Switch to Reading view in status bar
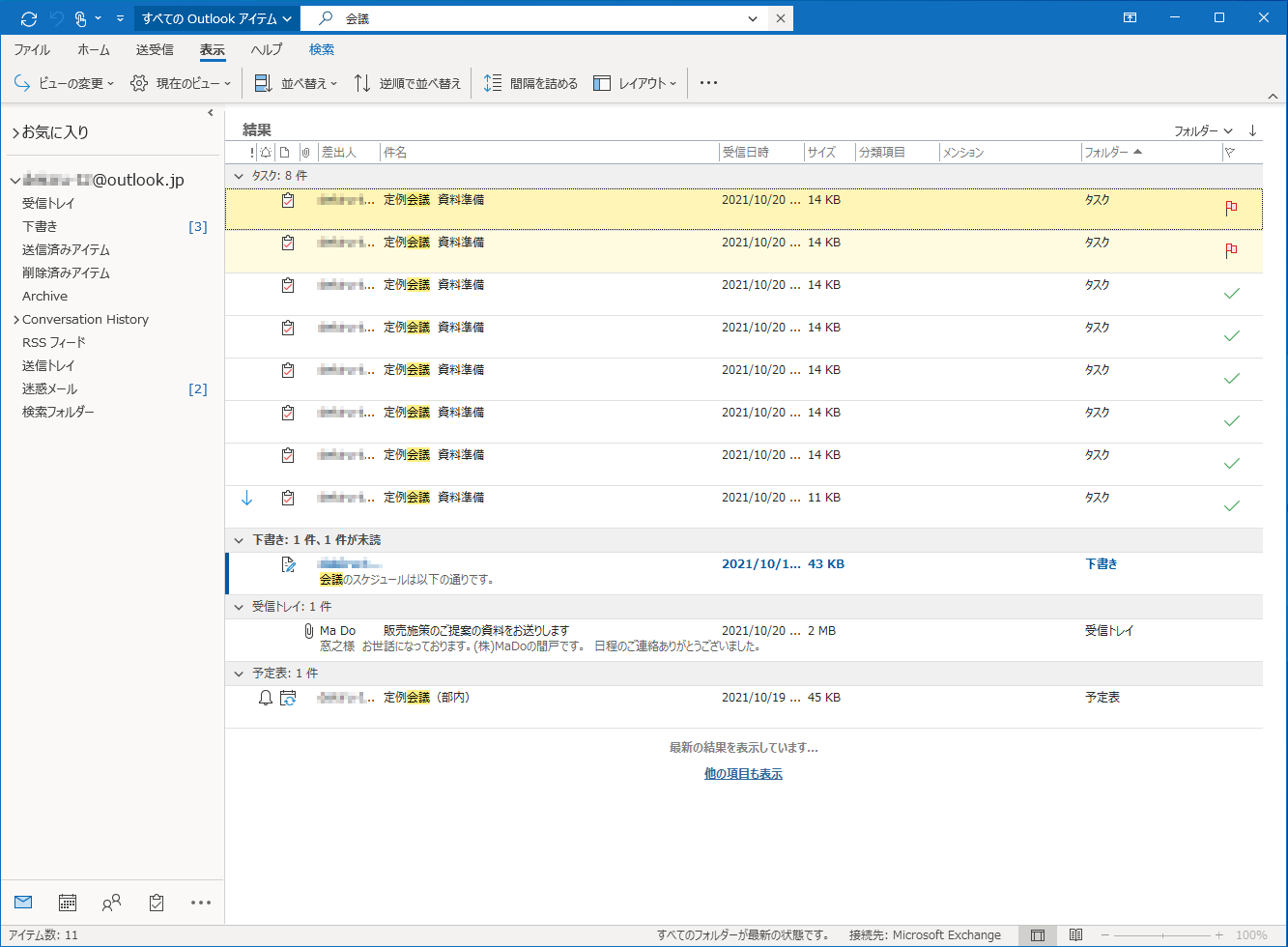Screen dimensions: 1288x947 pos(1075,935)
